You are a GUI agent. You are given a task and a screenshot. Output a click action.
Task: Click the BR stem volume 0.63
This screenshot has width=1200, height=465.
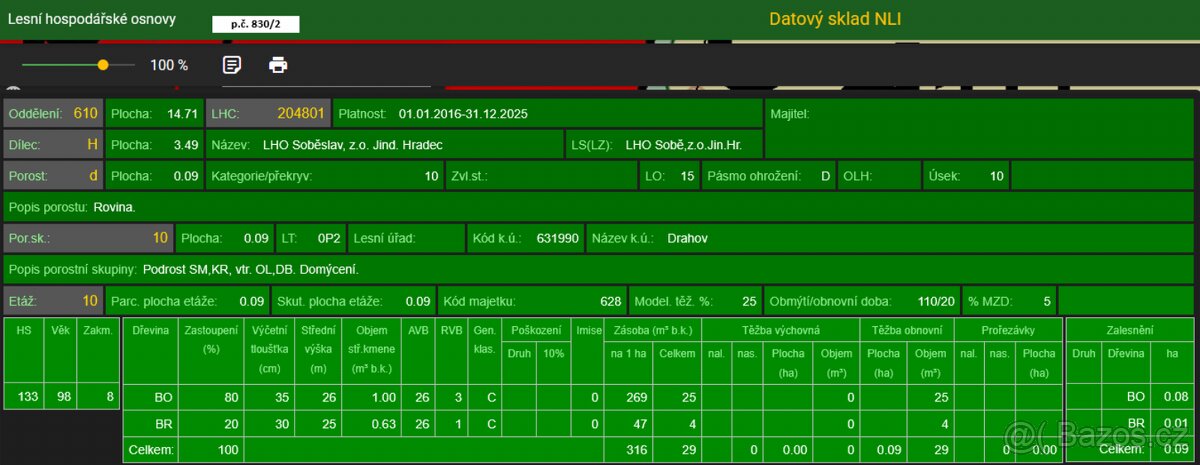click(384, 424)
